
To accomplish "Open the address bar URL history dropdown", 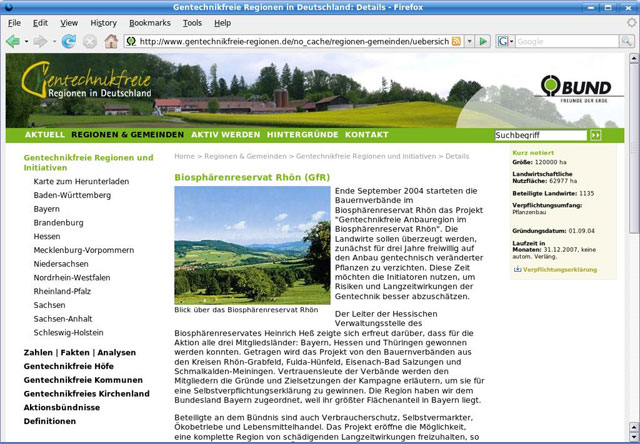I will click(x=469, y=41).
